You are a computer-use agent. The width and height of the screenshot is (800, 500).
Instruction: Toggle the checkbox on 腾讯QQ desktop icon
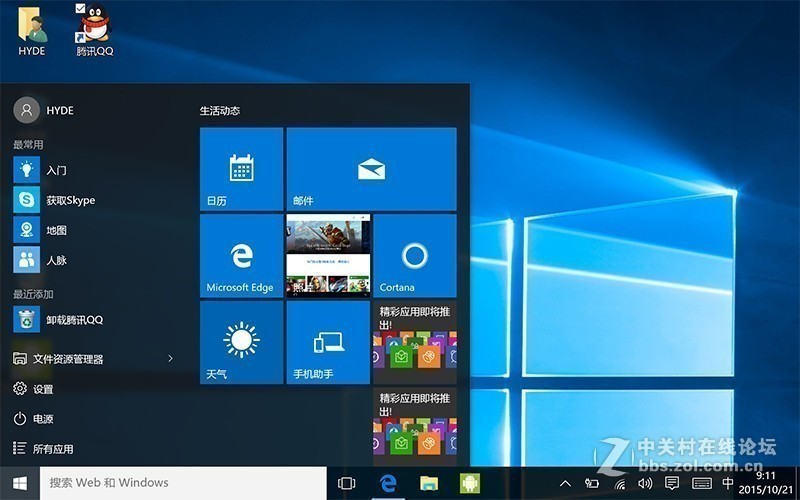tap(81, 9)
